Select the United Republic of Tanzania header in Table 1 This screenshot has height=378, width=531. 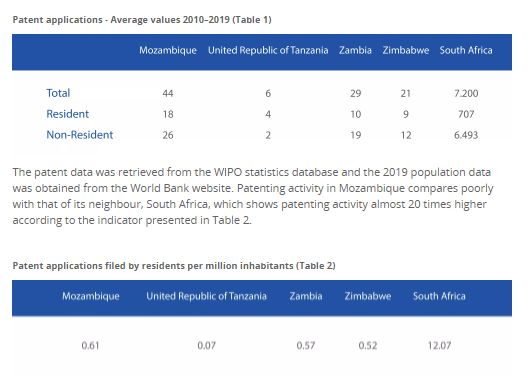(268, 50)
